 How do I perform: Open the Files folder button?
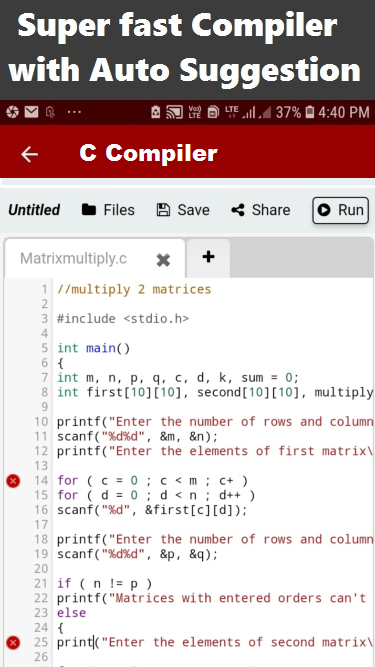(x=108, y=210)
